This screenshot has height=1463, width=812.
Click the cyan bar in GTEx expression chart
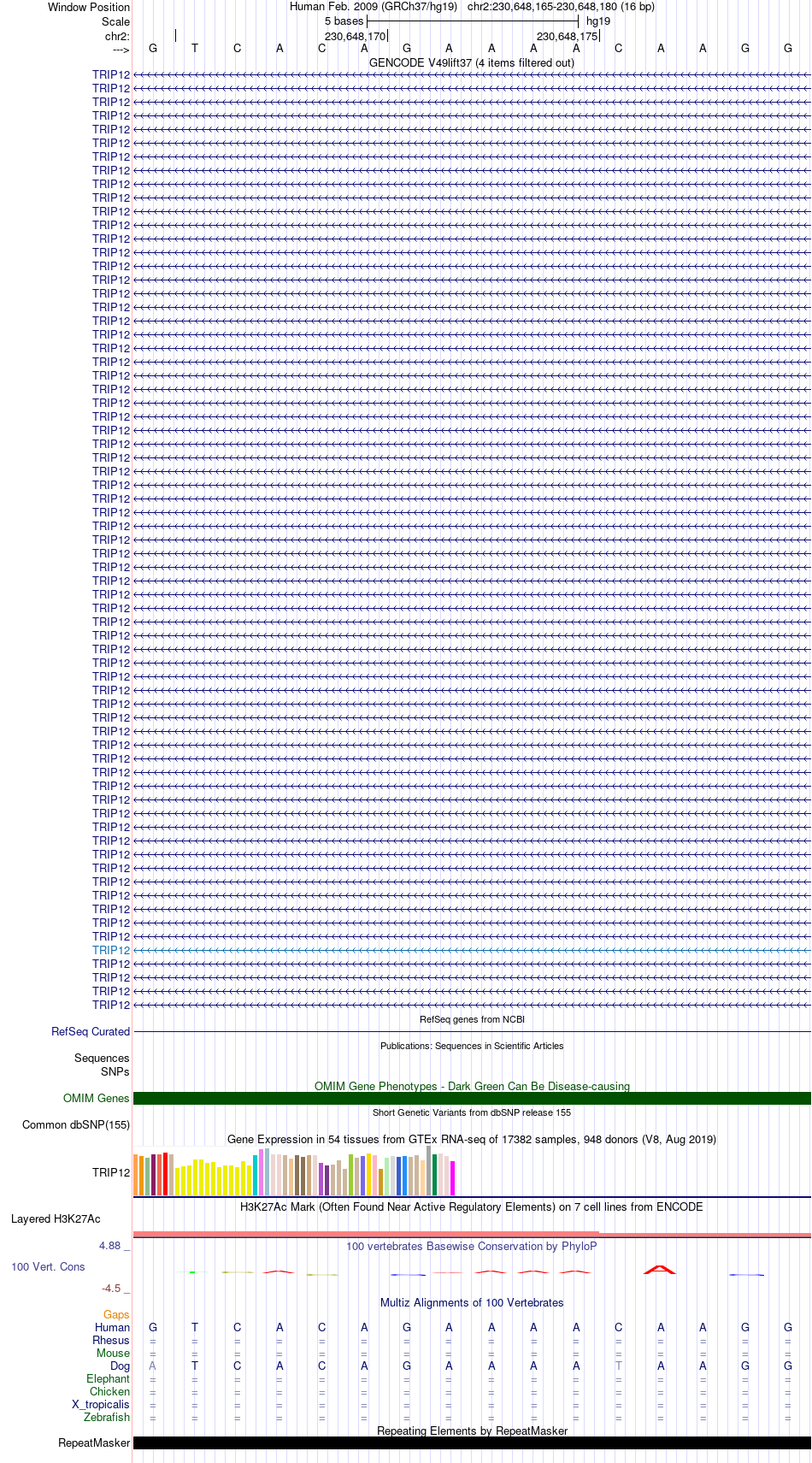pos(256,1175)
